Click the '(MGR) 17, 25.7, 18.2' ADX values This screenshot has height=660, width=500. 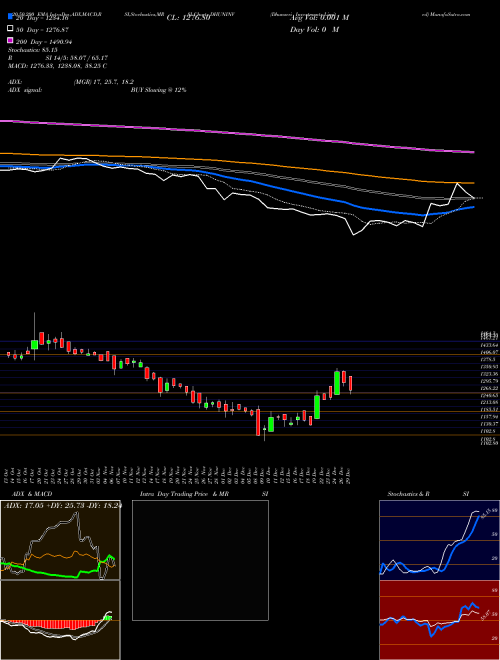pyautogui.click(x=104, y=82)
